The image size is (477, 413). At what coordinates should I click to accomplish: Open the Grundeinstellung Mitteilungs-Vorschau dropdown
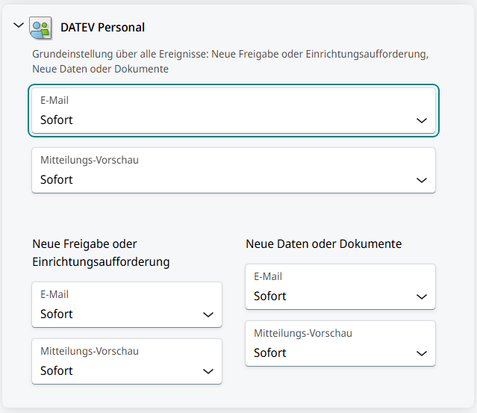pos(233,170)
